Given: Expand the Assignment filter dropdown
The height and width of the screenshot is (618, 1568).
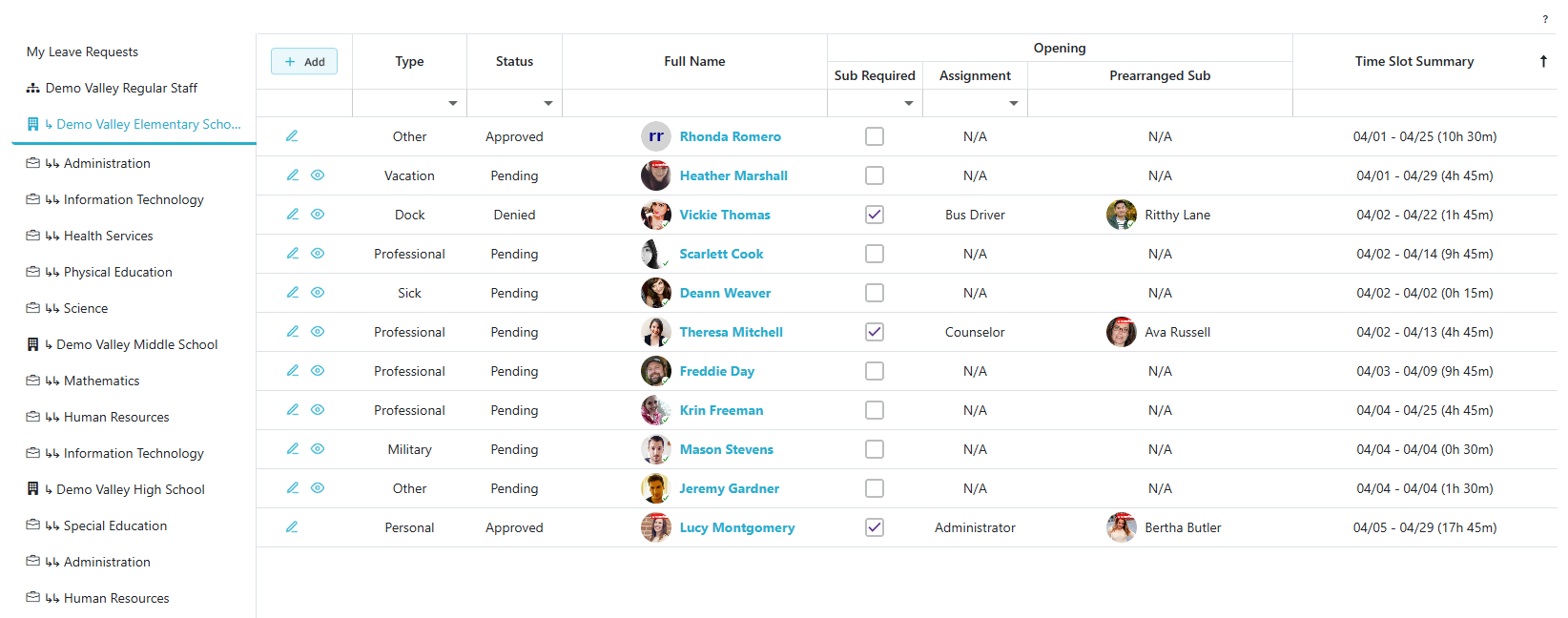Looking at the screenshot, I should click(1014, 103).
